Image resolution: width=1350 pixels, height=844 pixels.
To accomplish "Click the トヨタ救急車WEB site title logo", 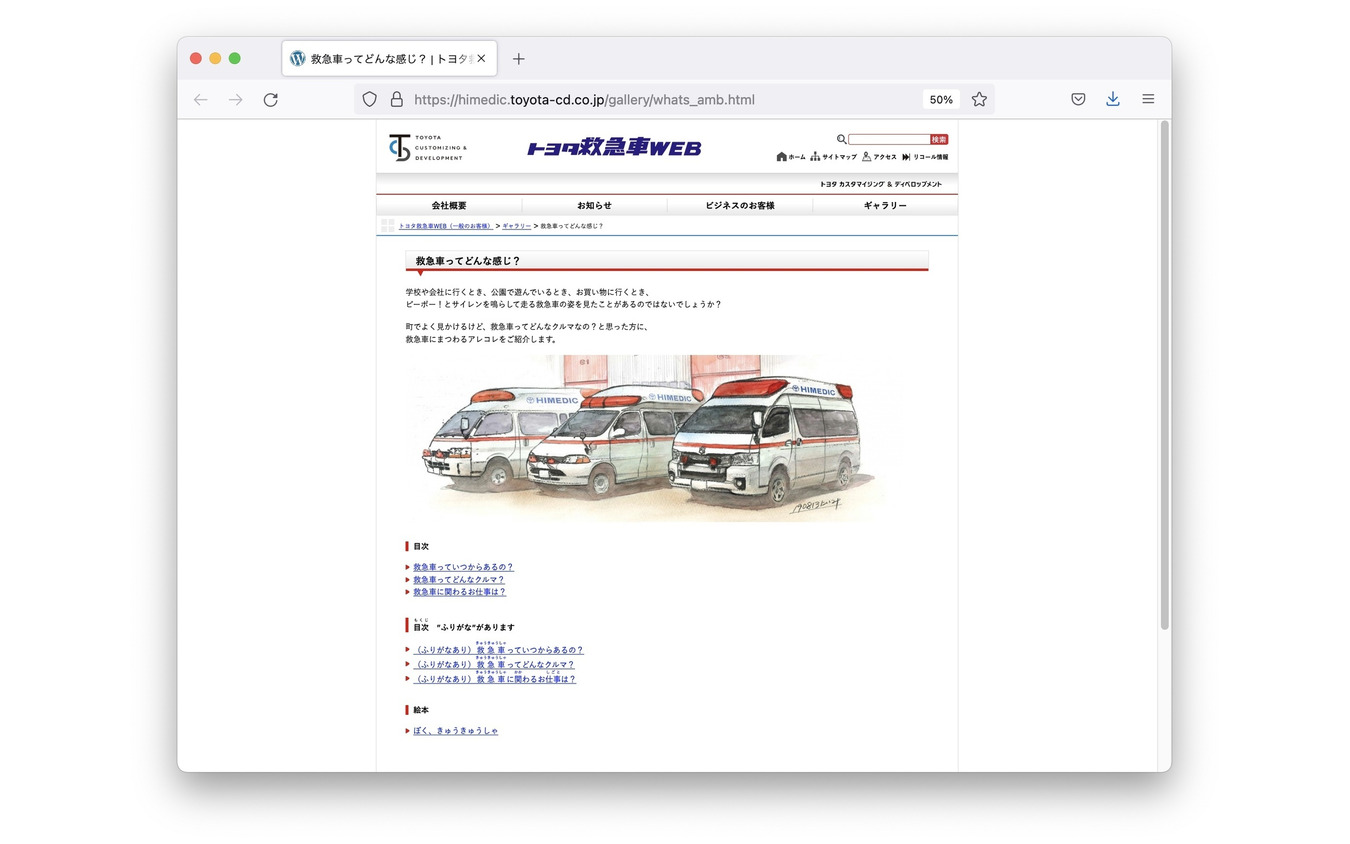I will tap(614, 148).
